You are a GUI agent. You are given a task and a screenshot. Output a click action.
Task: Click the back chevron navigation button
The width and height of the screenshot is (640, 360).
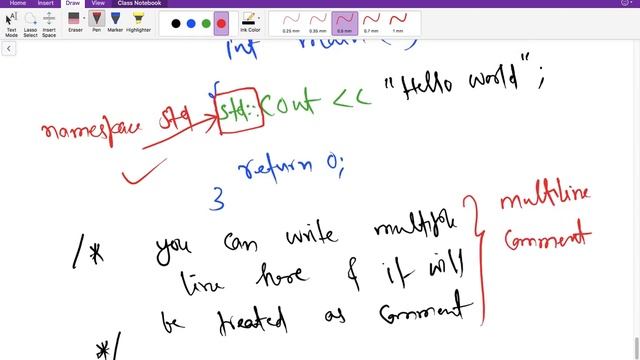click(x=9, y=49)
